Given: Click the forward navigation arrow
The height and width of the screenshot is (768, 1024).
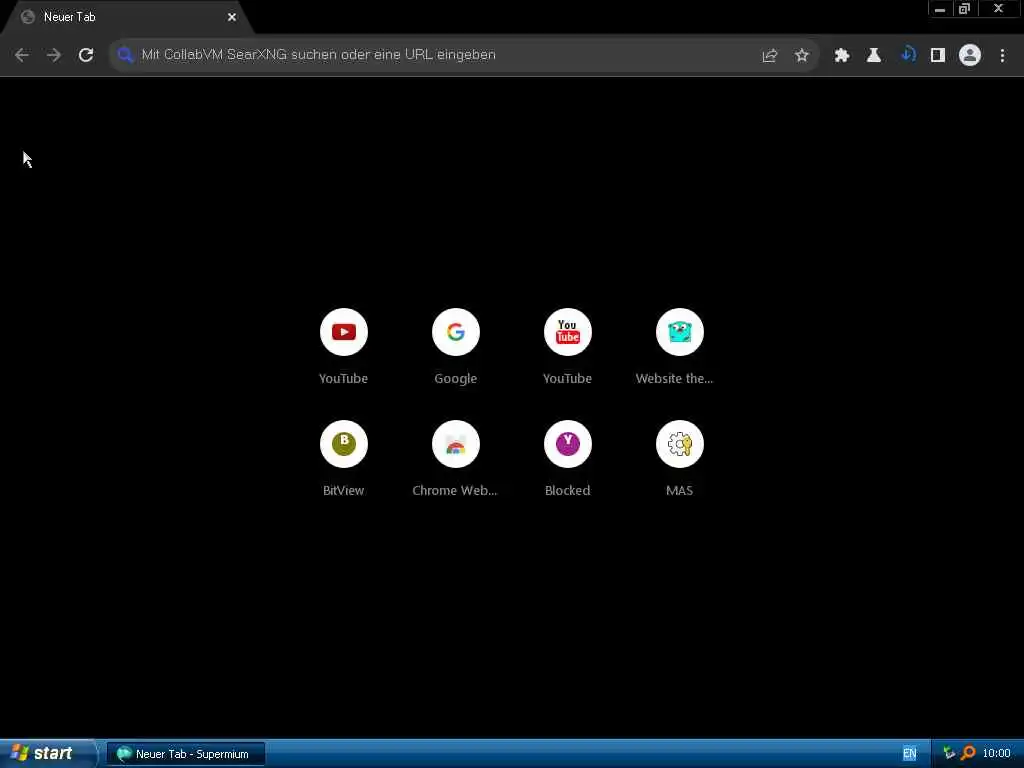Looking at the screenshot, I should [54, 56].
